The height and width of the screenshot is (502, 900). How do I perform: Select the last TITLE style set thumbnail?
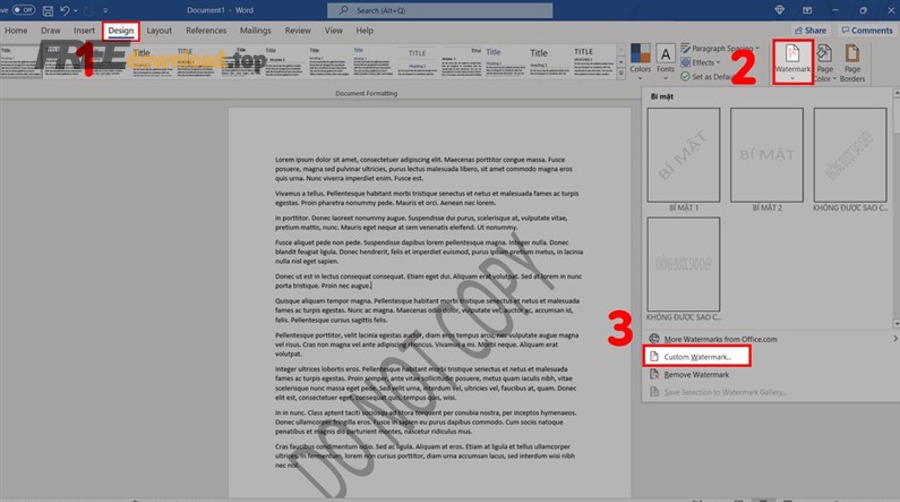[x=593, y=61]
